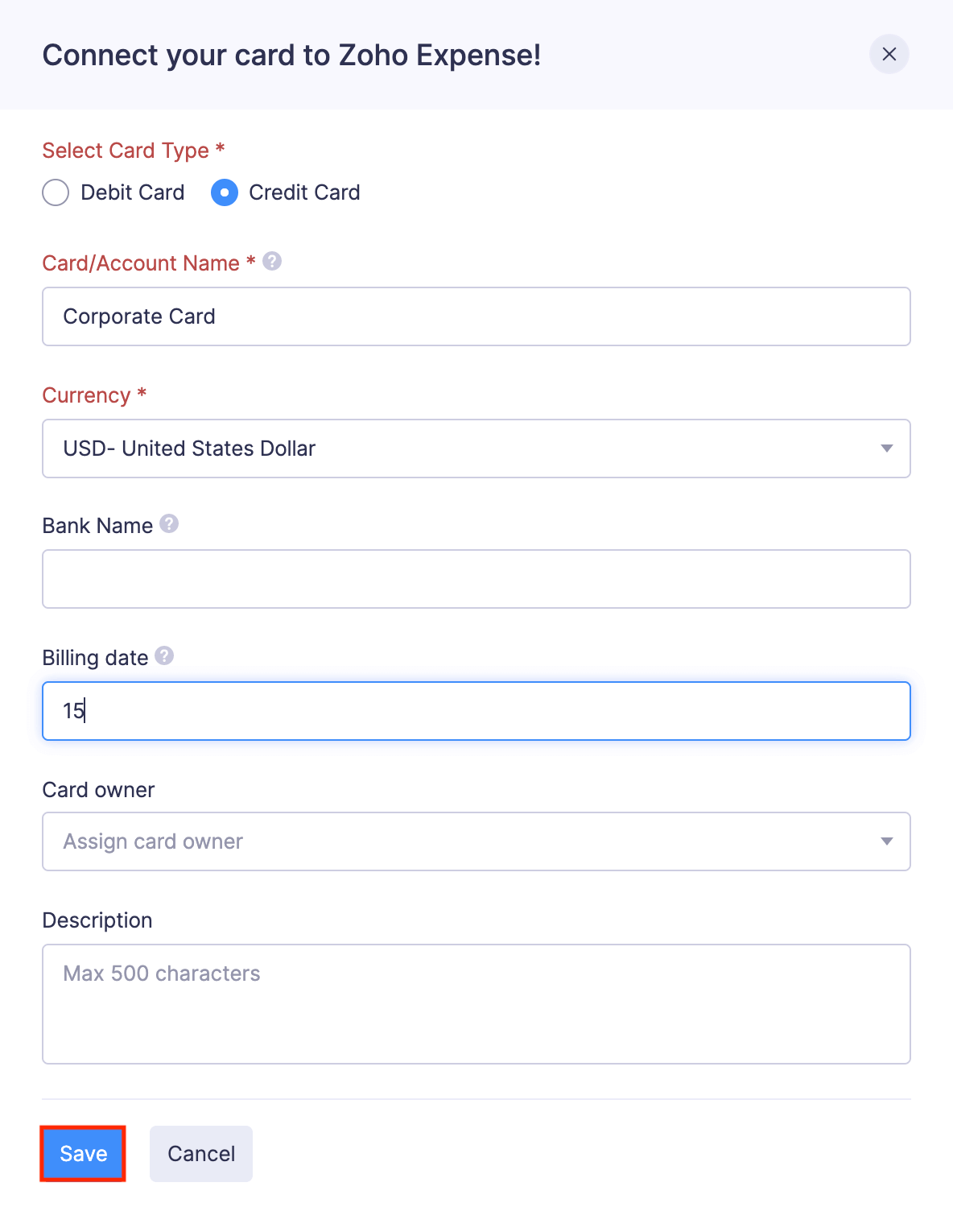Click the empty Bank Name field
This screenshot has height=1232, width=953.
476,579
